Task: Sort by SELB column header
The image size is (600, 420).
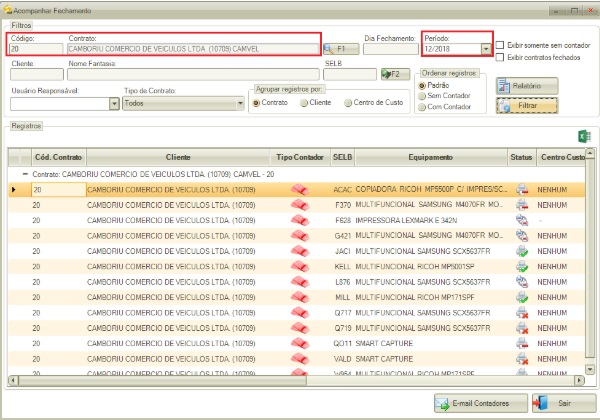Action: pyautogui.click(x=342, y=157)
